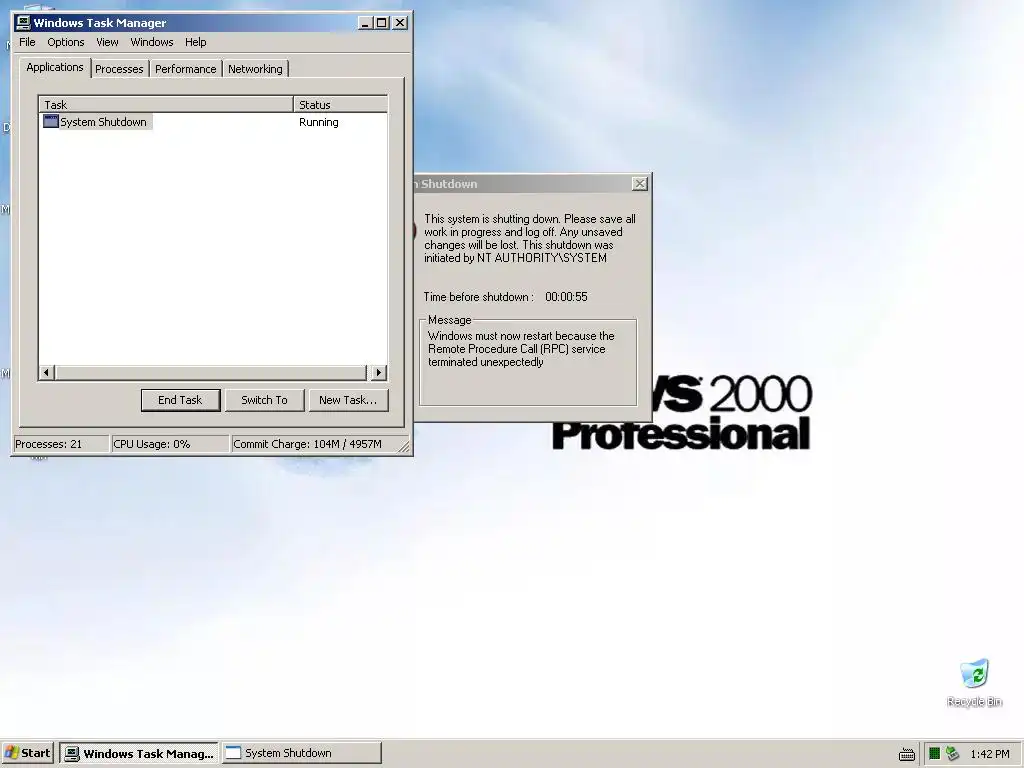Click the Task Manager title bar icon
Screen dimensions: 1024x768
23,23
